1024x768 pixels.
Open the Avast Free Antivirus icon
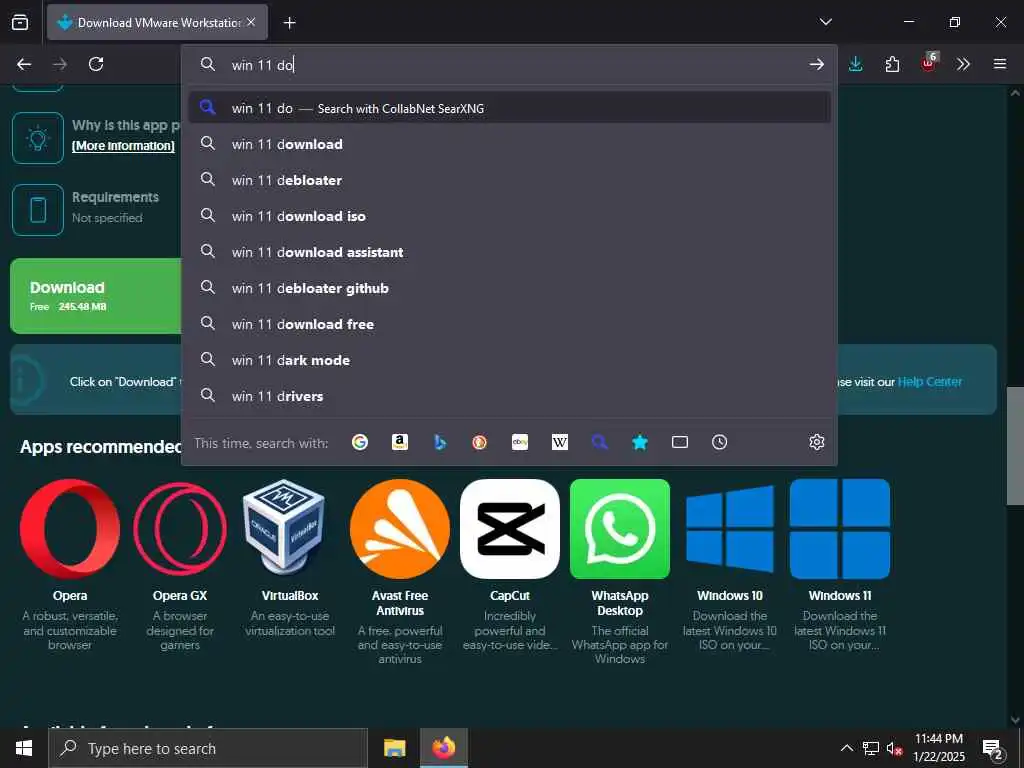(400, 529)
